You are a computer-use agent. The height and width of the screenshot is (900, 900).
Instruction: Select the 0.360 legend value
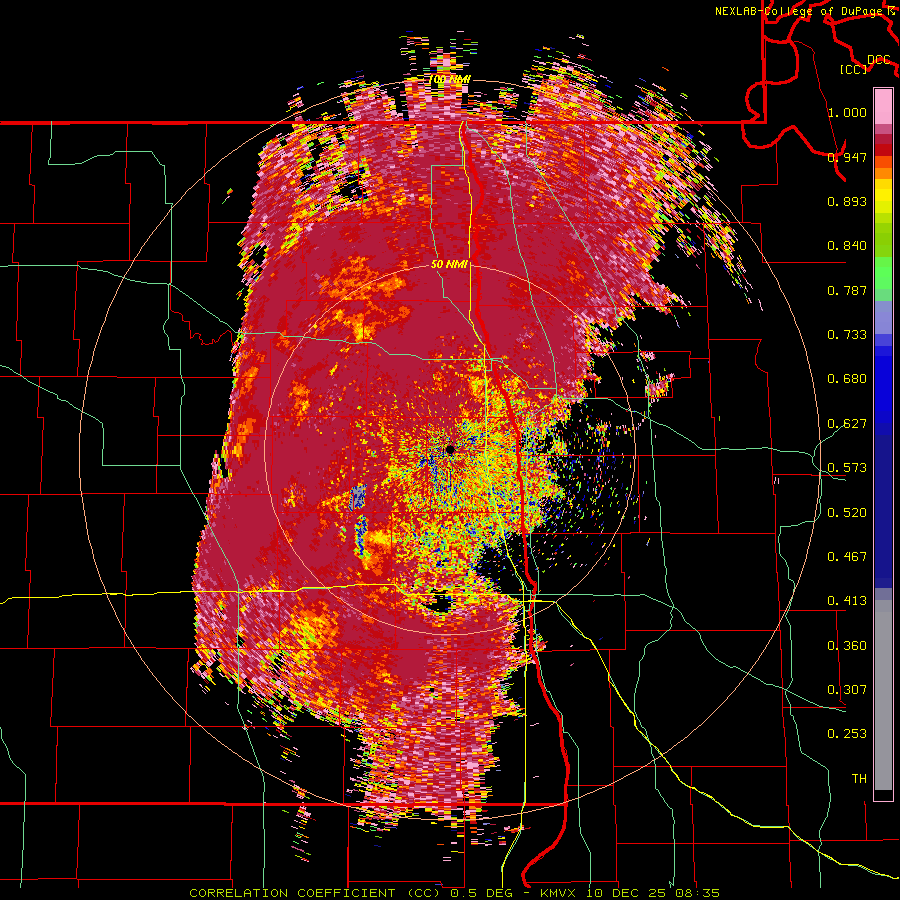847,646
